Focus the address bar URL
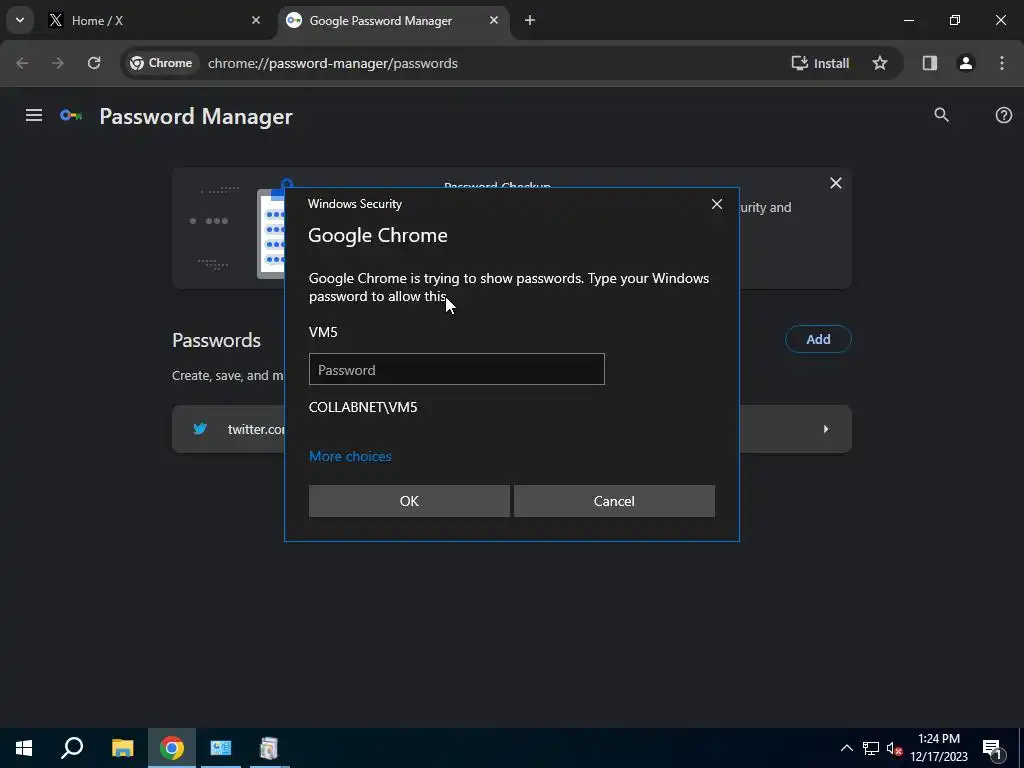The width and height of the screenshot is (1024, 768). [x=332, y=63]
